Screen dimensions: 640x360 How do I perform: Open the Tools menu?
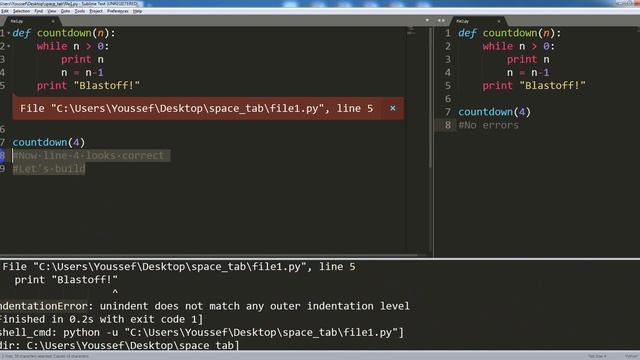point(80,11)
